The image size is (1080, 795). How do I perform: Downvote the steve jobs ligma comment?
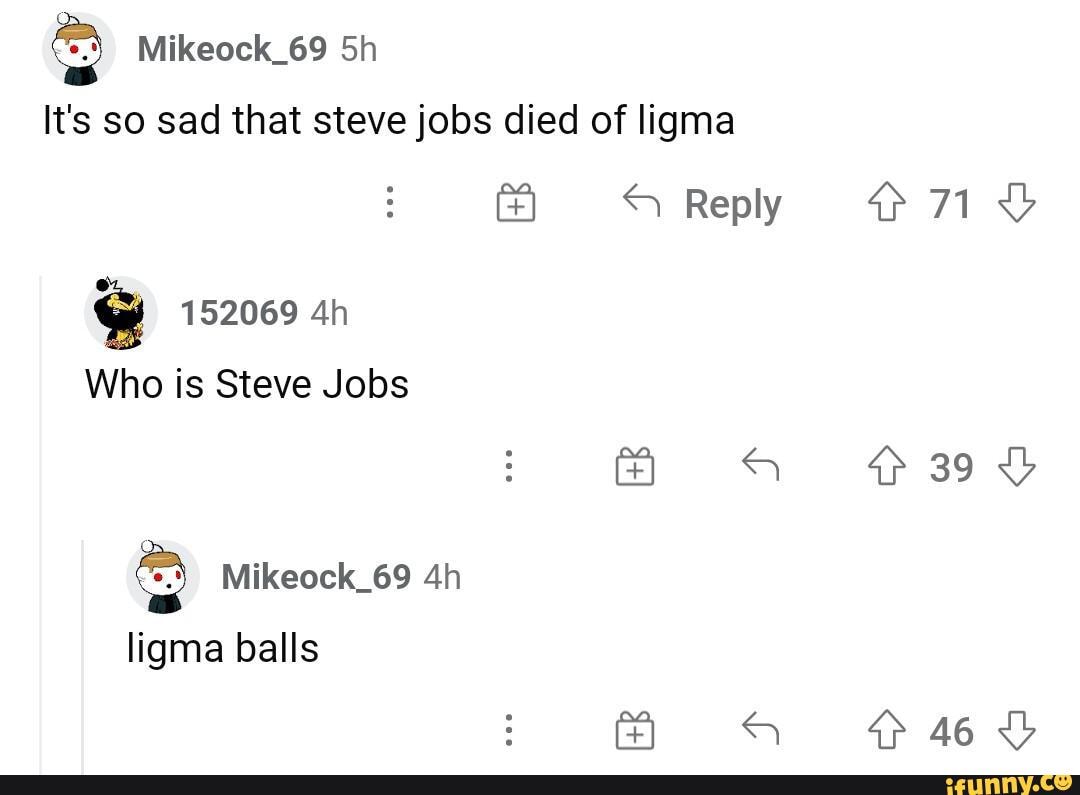(x=1018, y=202)
